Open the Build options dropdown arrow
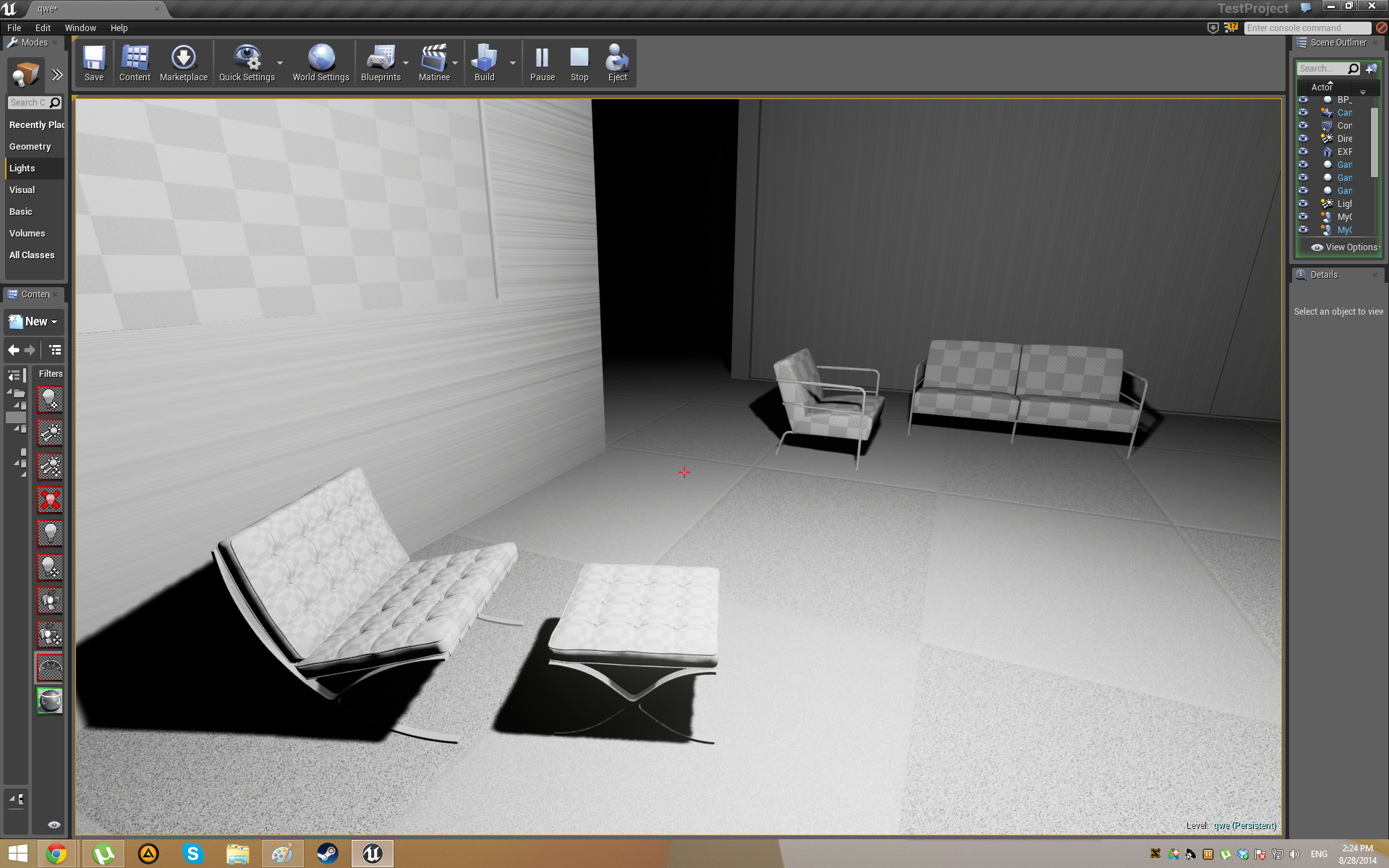The width and height of the screenshot is (1389, 868). (x=513, y=64)
